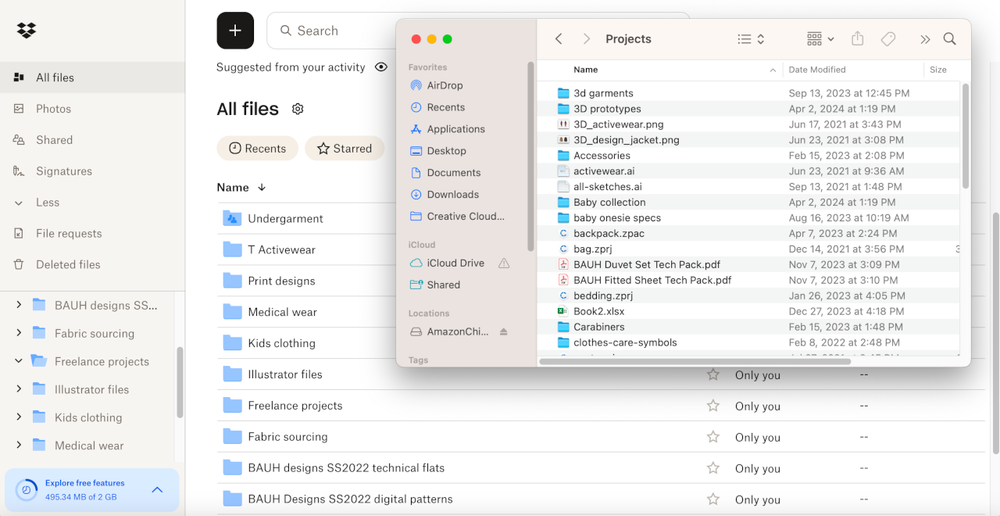Viewport: 1000px width, 516px height.
Task: Expand the Fabric sourcing tree folder
Action: click(19, 333)
